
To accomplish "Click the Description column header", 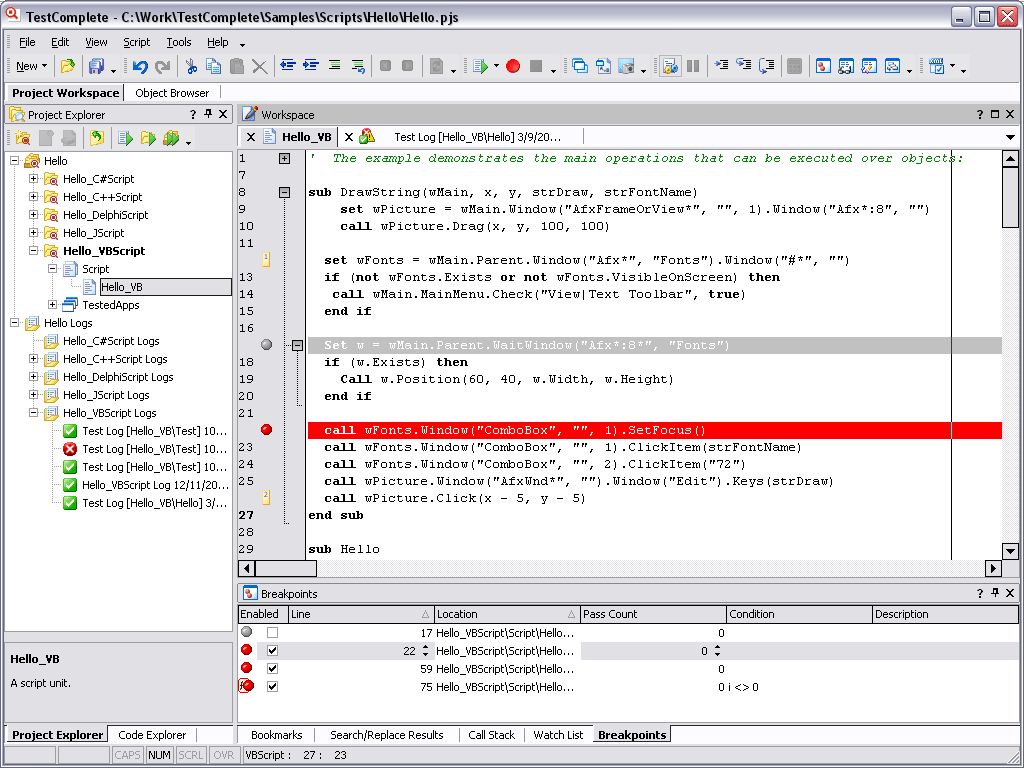I will (945, 614).
